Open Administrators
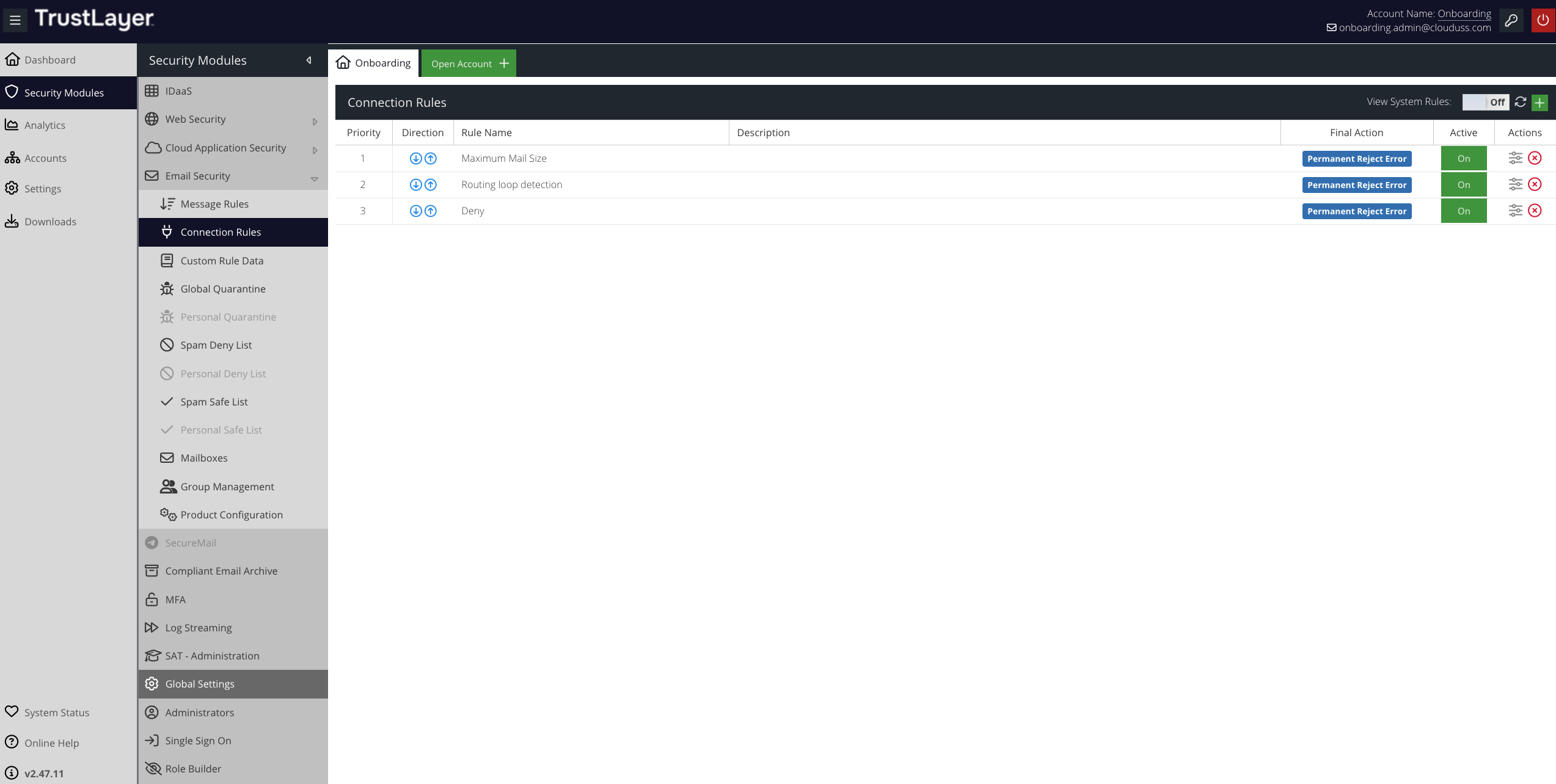 [233, 713]
